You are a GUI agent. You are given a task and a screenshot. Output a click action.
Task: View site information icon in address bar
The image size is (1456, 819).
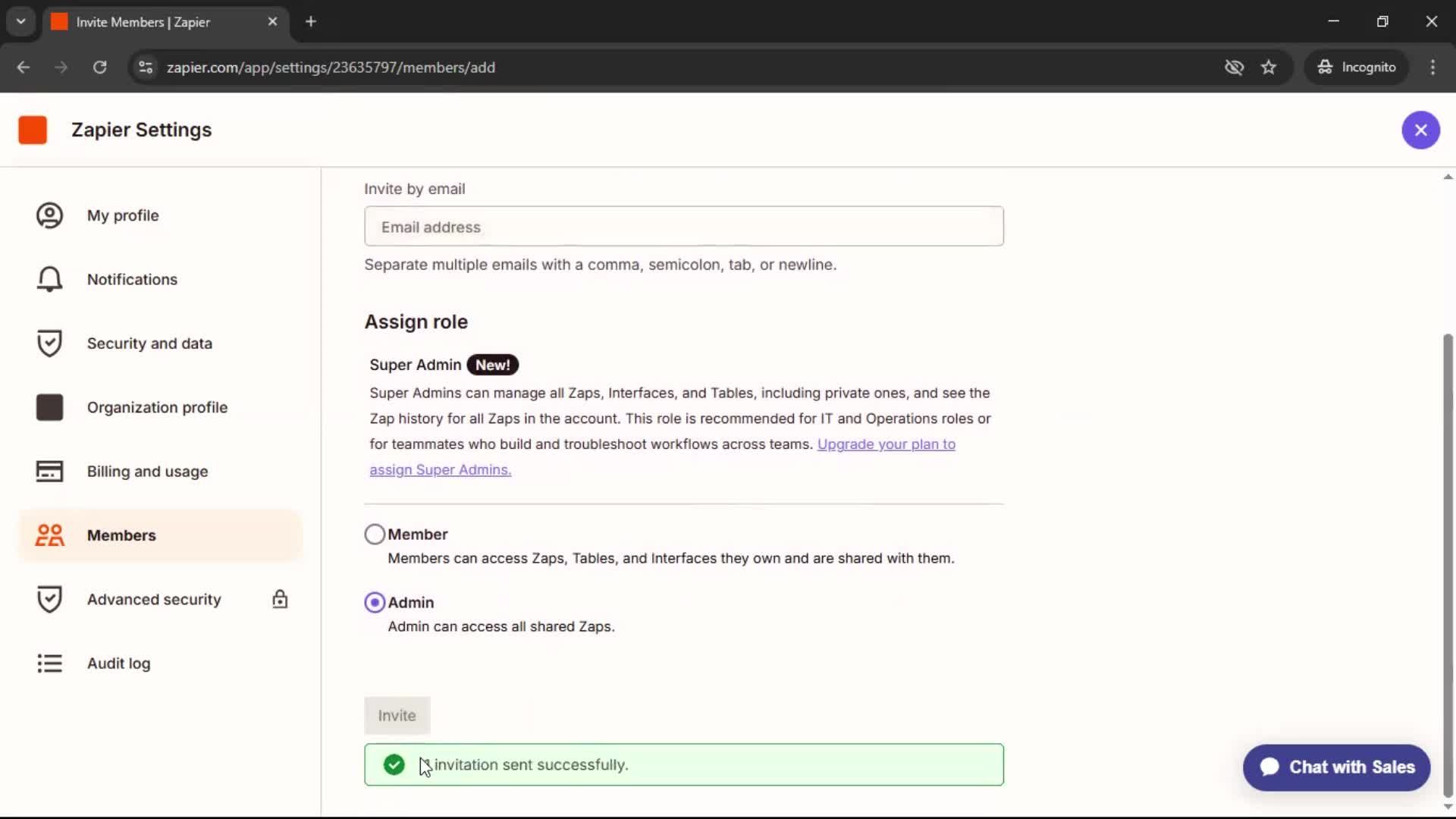(146, 67)
